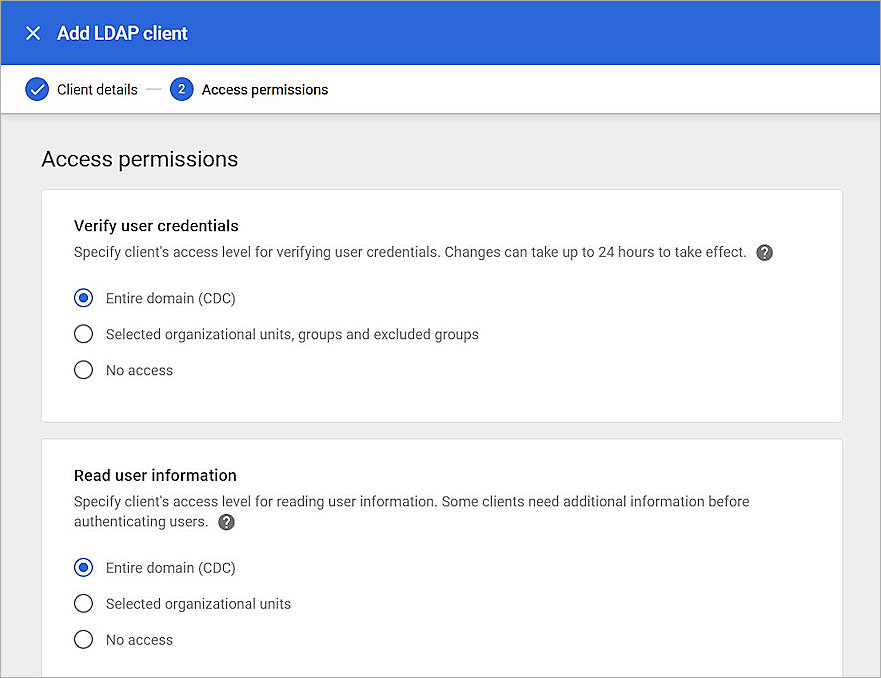
Task: Click the Verify user credentials section heading
Action: (155, 226)
